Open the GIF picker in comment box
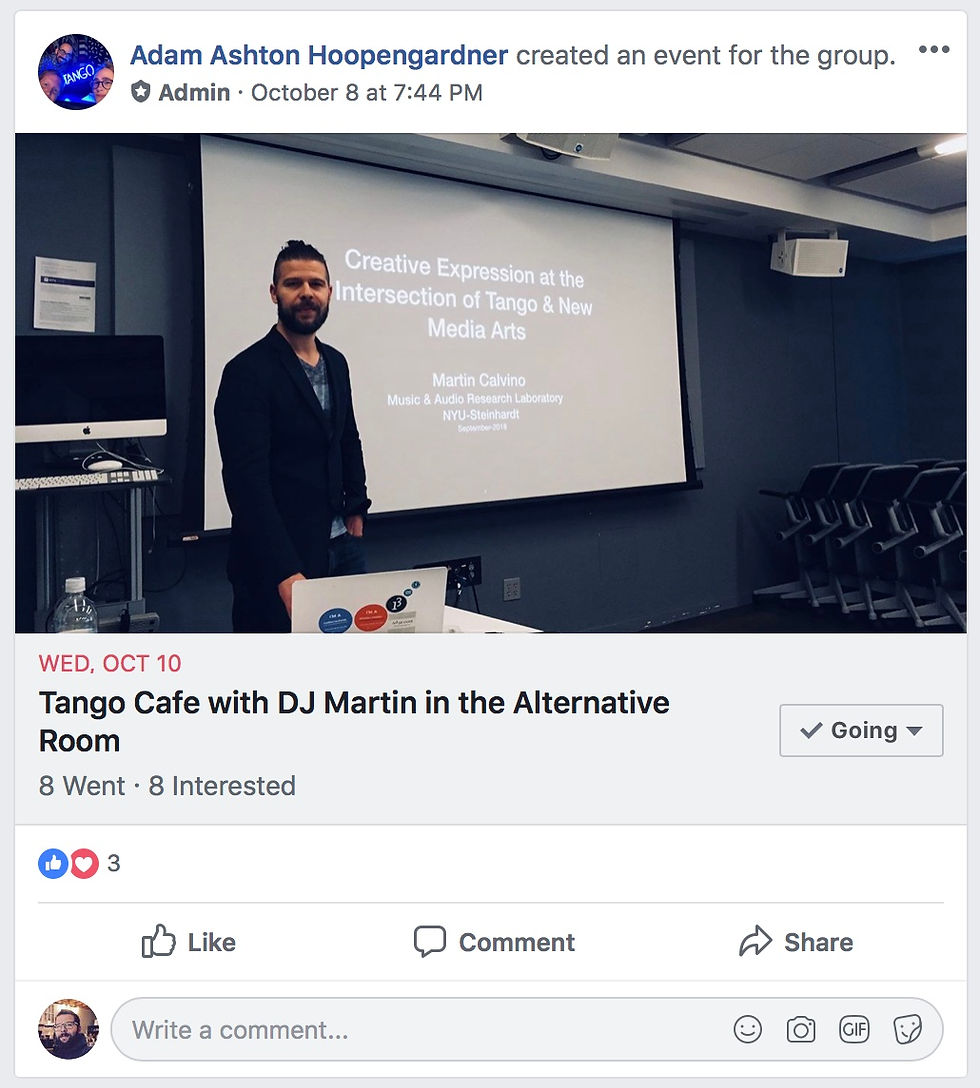Image resolution: width=980 pixels, height=1088 pixels. tap(854, 1029)
